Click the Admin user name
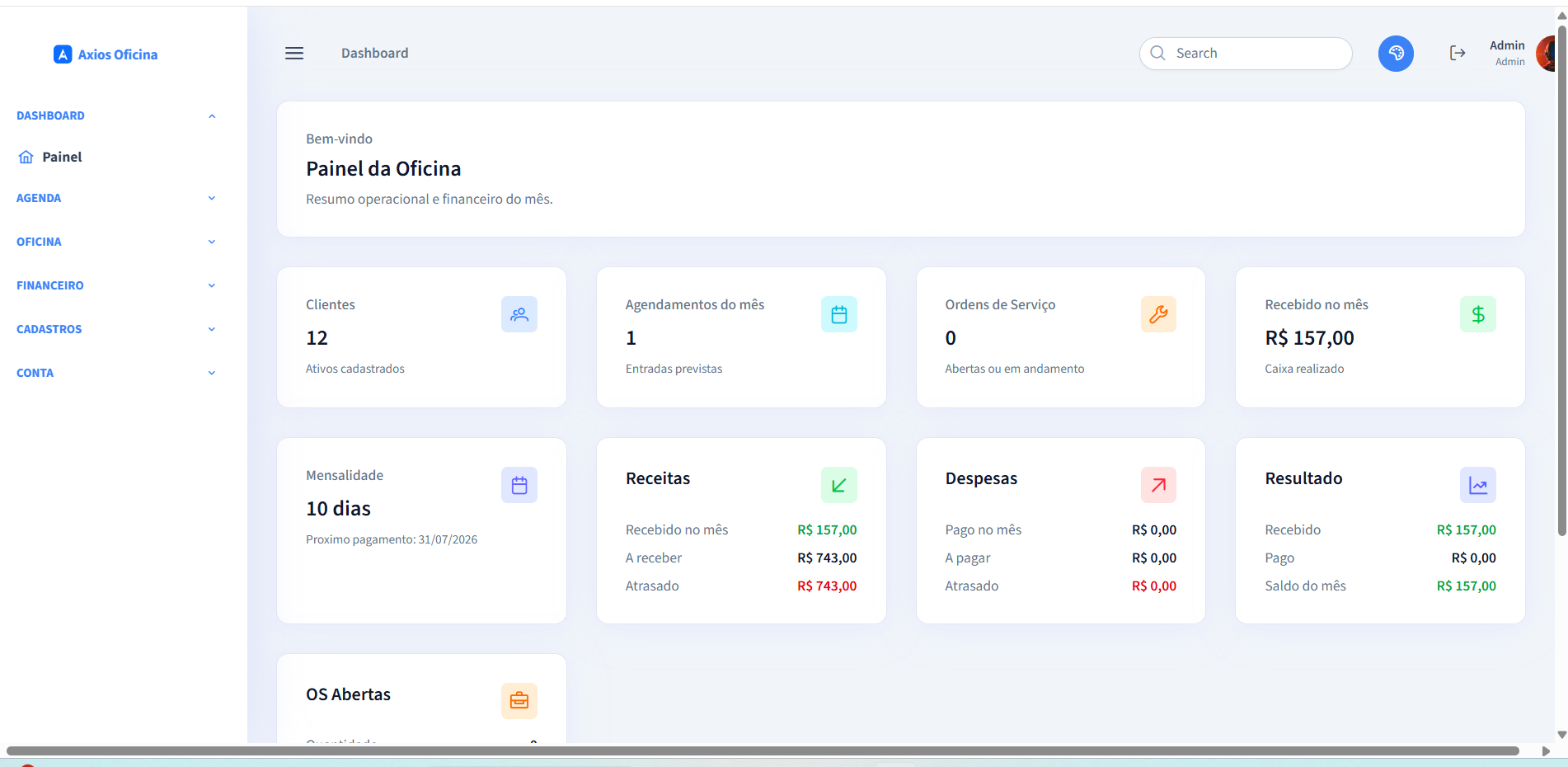Screen dimensions: 1568x767 pyautogui.click(x=1507, y=45)
